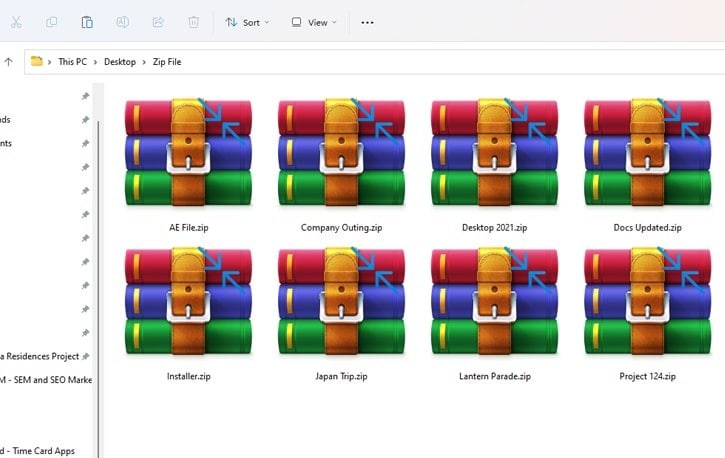Image resolution: width=725 pixels, height=458 pixels.
Task: Click the Japan Trip.zip file name
Action: coord(341,376)
